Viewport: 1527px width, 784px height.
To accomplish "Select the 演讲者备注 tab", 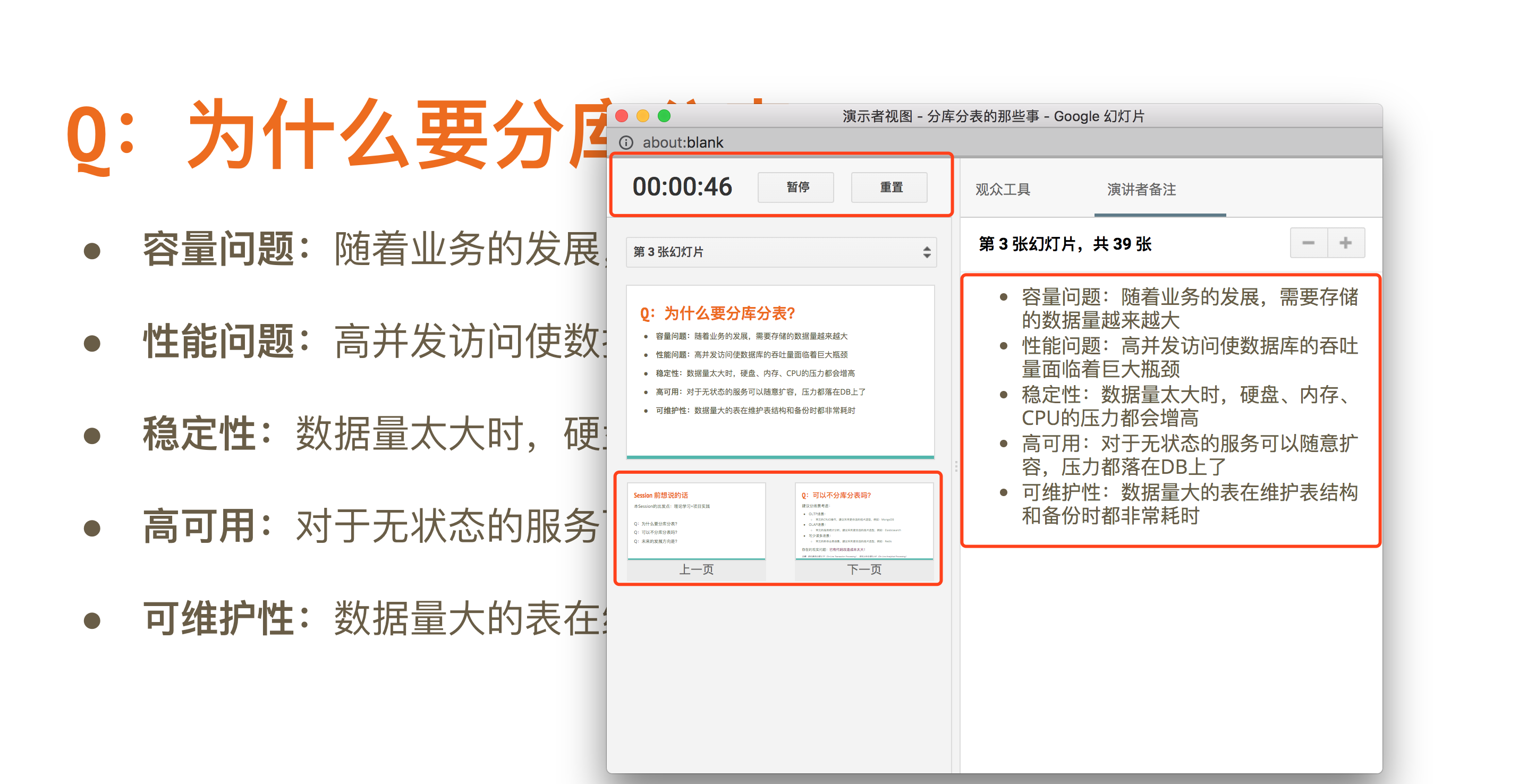I will [x=1141, y=190].
